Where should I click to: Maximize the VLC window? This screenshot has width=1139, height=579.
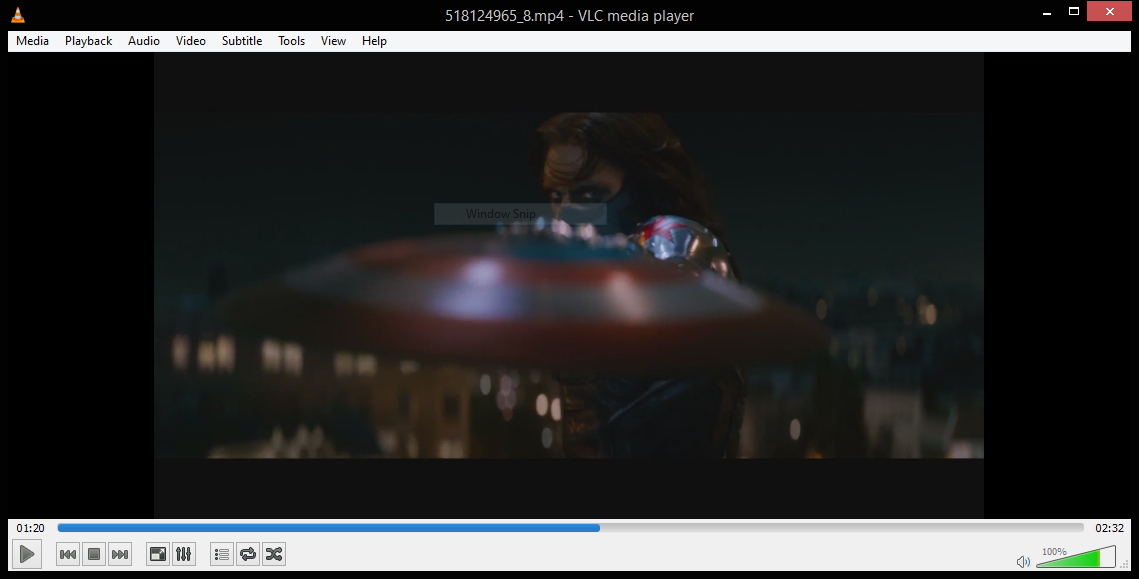1074,12
